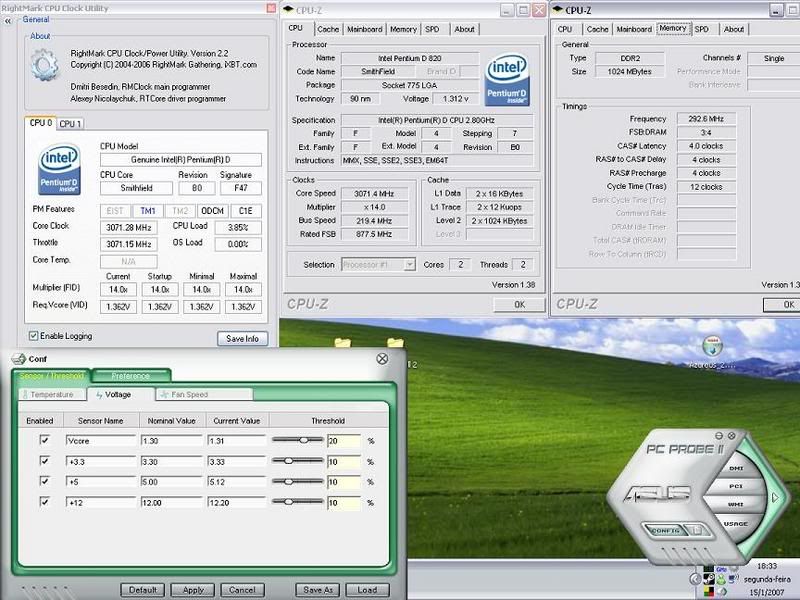Switch to the Preference tab in Conf
The height and width of the screenshot is (600, 800).
coord(131,376)
